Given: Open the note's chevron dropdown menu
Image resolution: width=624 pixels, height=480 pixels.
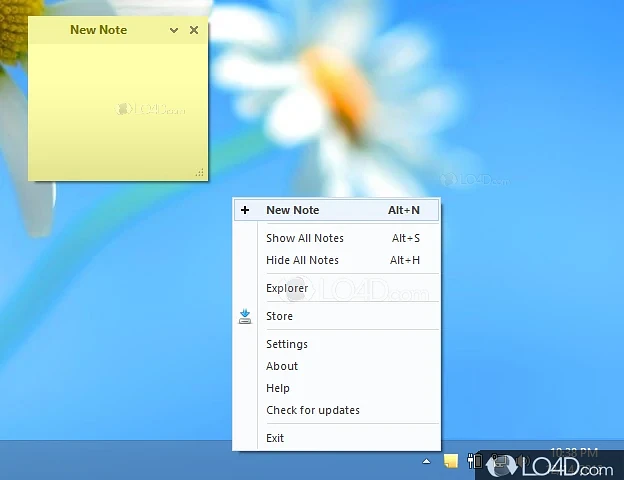Looking at the screenshot, I should coord(174,30).
